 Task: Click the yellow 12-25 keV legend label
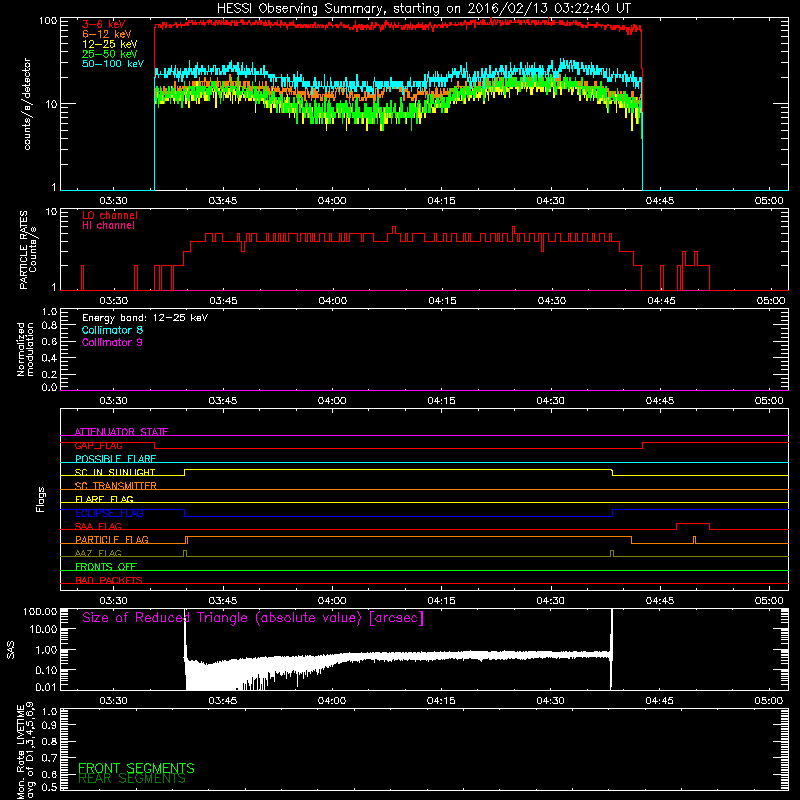(x=109, y=44)
